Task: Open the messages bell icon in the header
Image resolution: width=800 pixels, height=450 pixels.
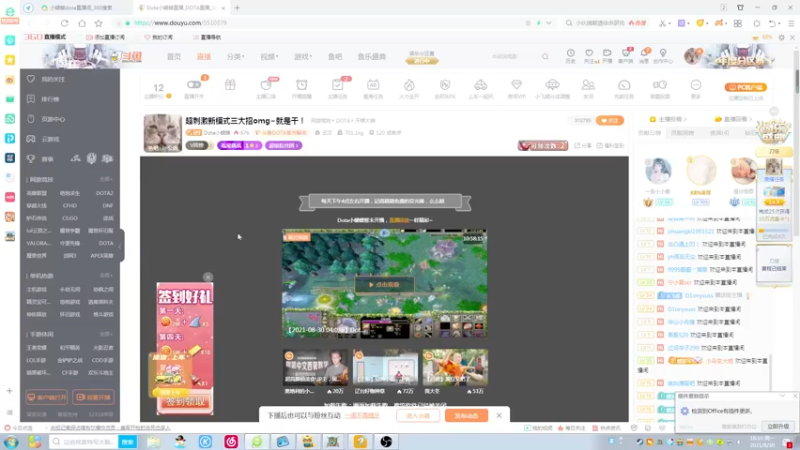Action: pyautogui.click(x=644, y=53)
